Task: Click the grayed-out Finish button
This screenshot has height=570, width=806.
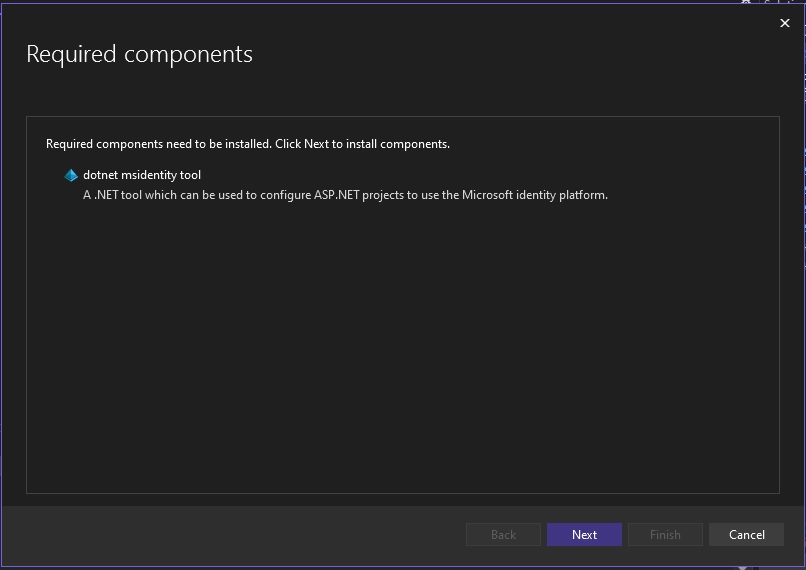Action: (x=665, y=535)
